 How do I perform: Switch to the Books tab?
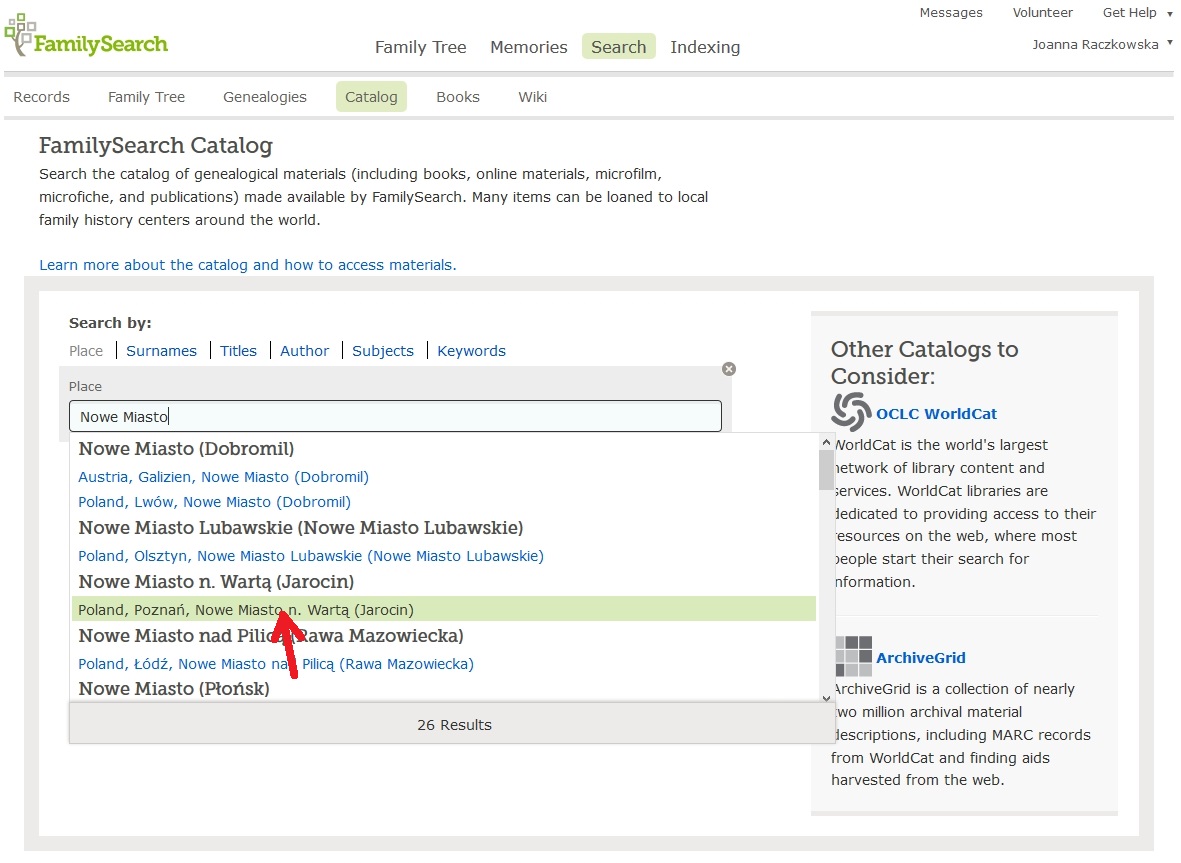point(458,97)
